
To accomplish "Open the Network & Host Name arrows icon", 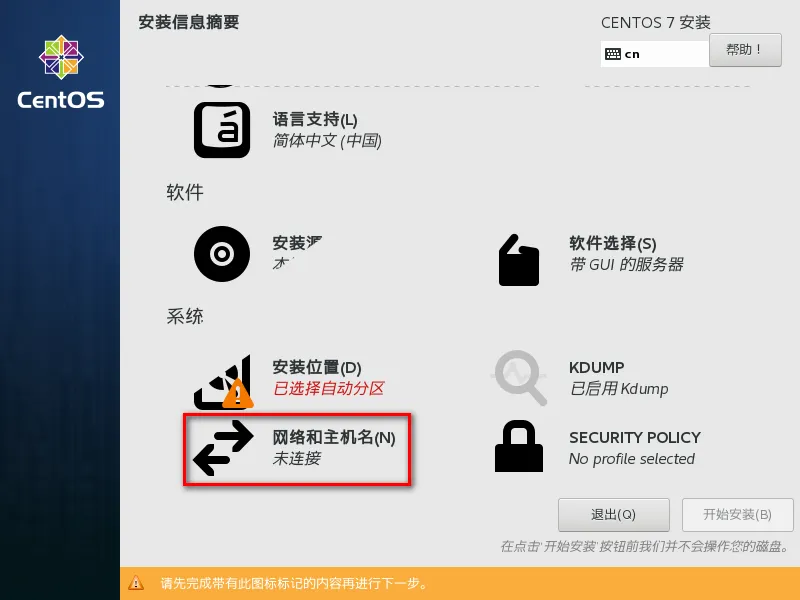I will (x=223, y=447).
